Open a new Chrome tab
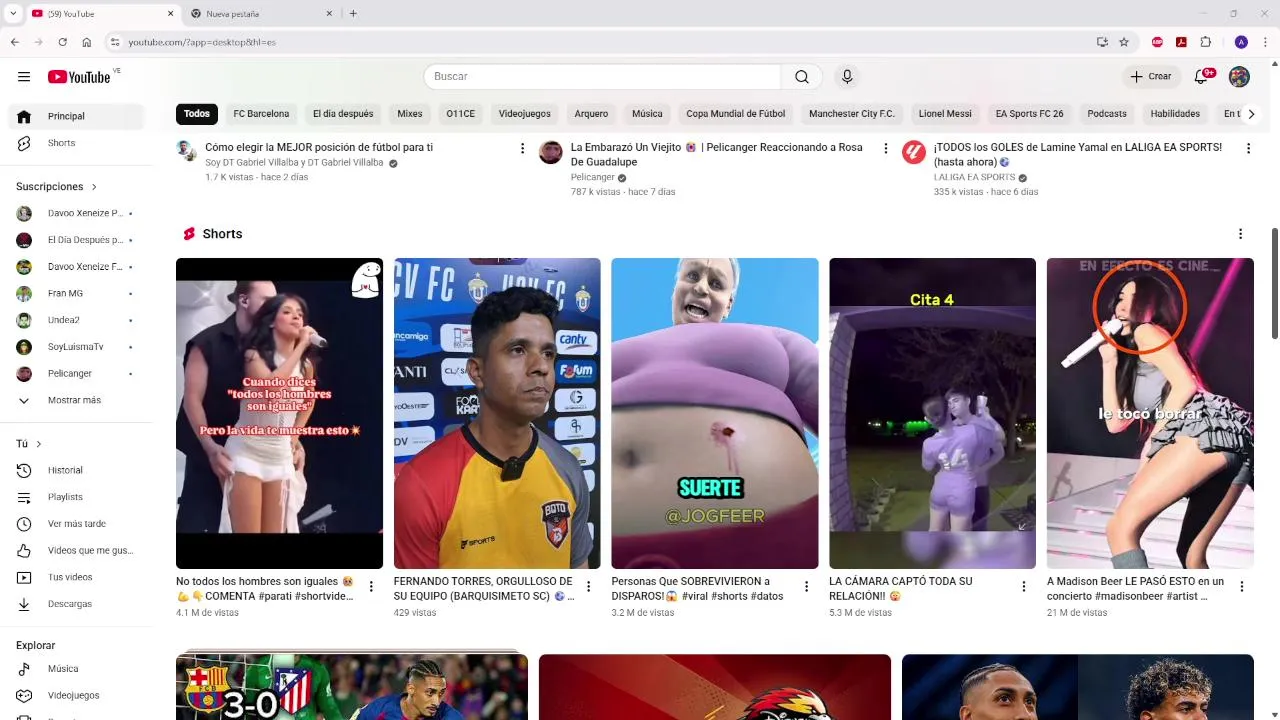 353,14
